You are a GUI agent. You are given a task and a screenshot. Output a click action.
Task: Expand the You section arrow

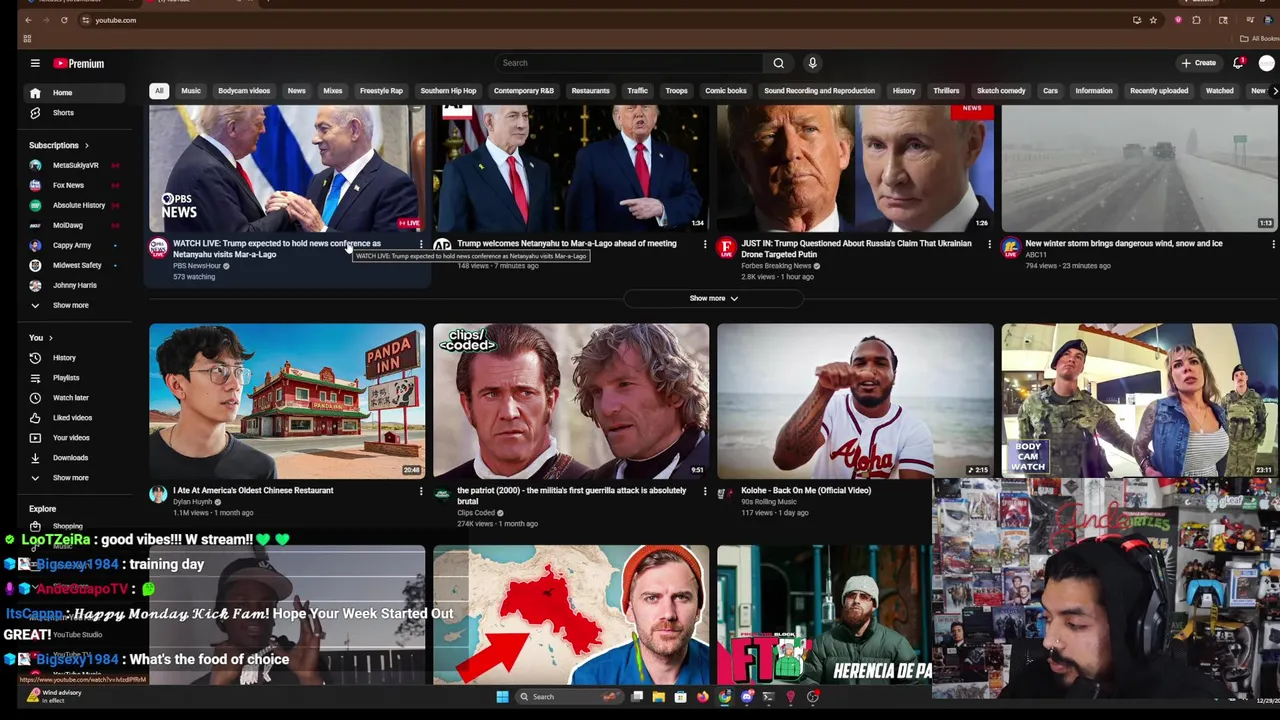pyautogui.click(x=50, y=338)
